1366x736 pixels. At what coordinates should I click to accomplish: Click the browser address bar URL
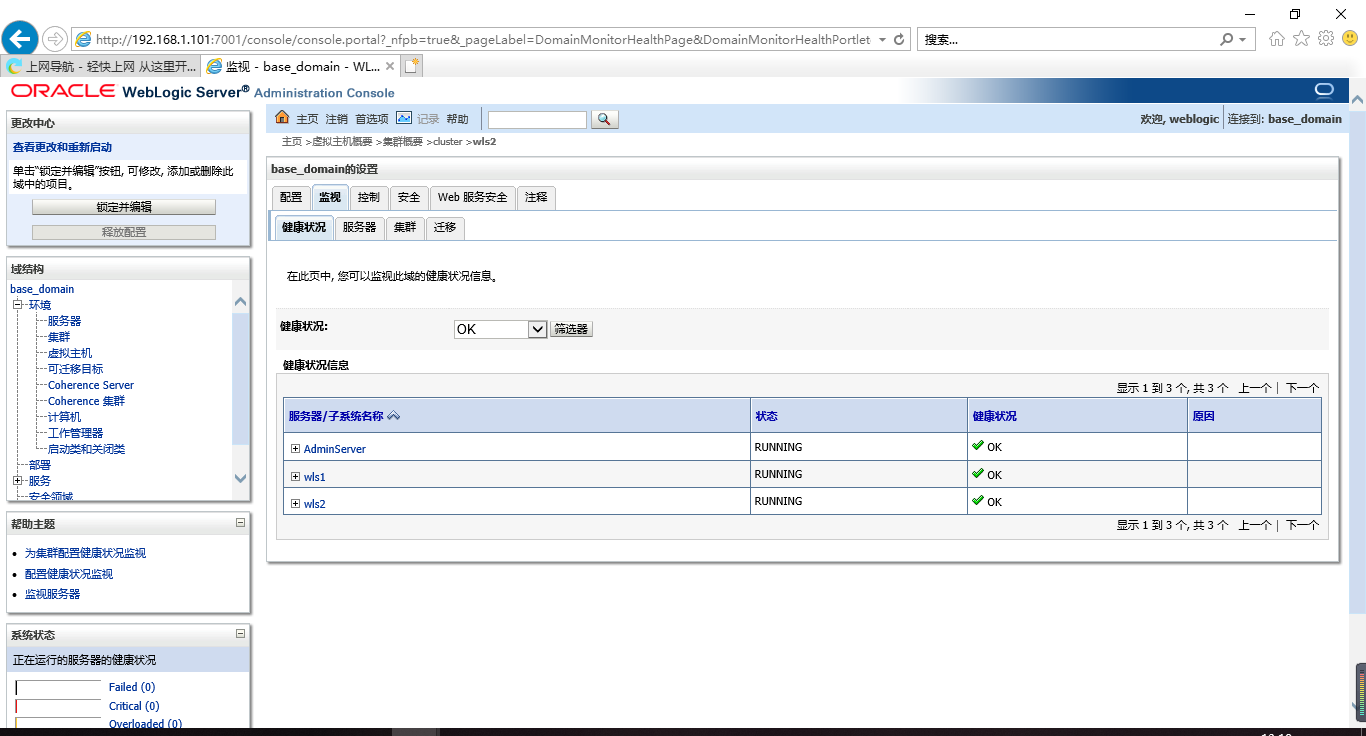pos(483,40)
